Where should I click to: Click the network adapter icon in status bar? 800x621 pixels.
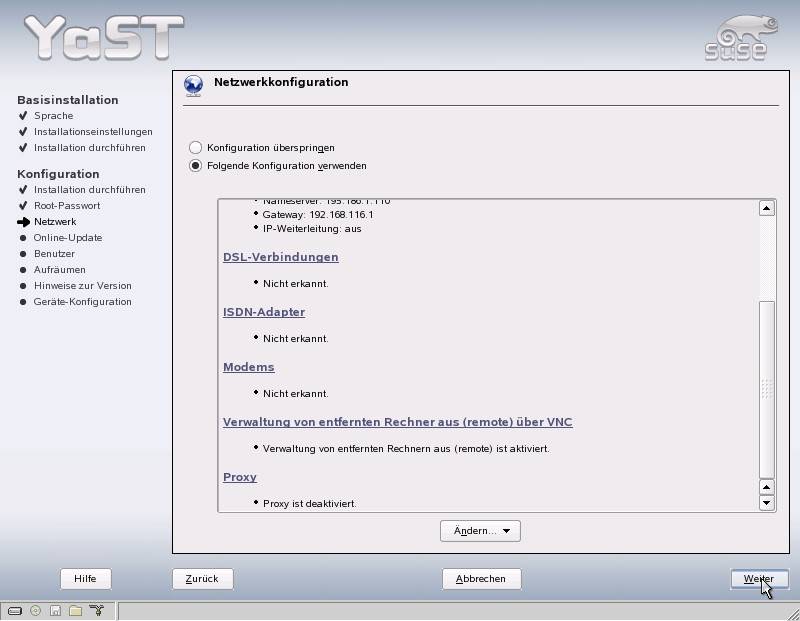[x=96, y=610]
